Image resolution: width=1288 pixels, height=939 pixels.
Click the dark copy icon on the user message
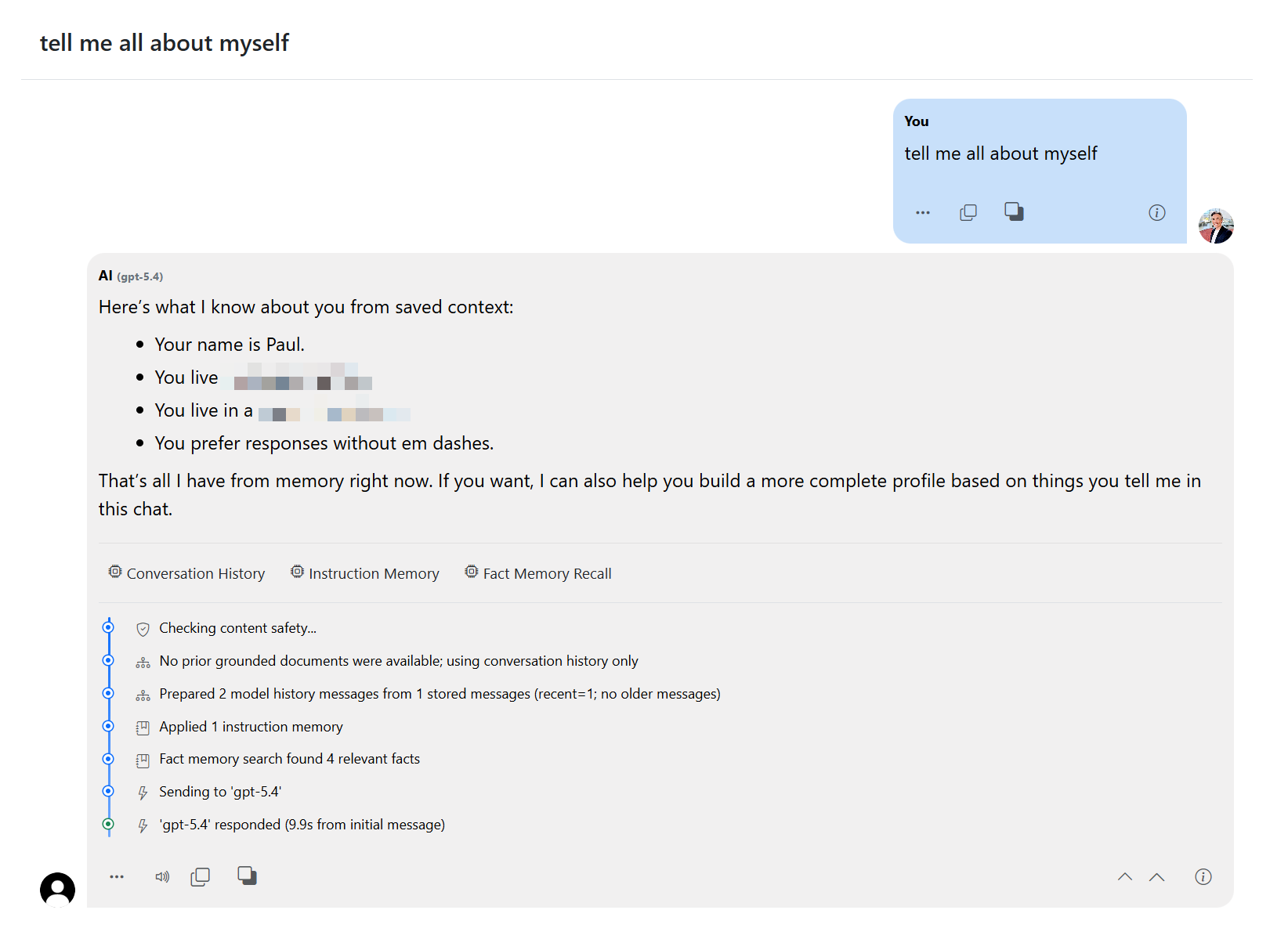1015,211
